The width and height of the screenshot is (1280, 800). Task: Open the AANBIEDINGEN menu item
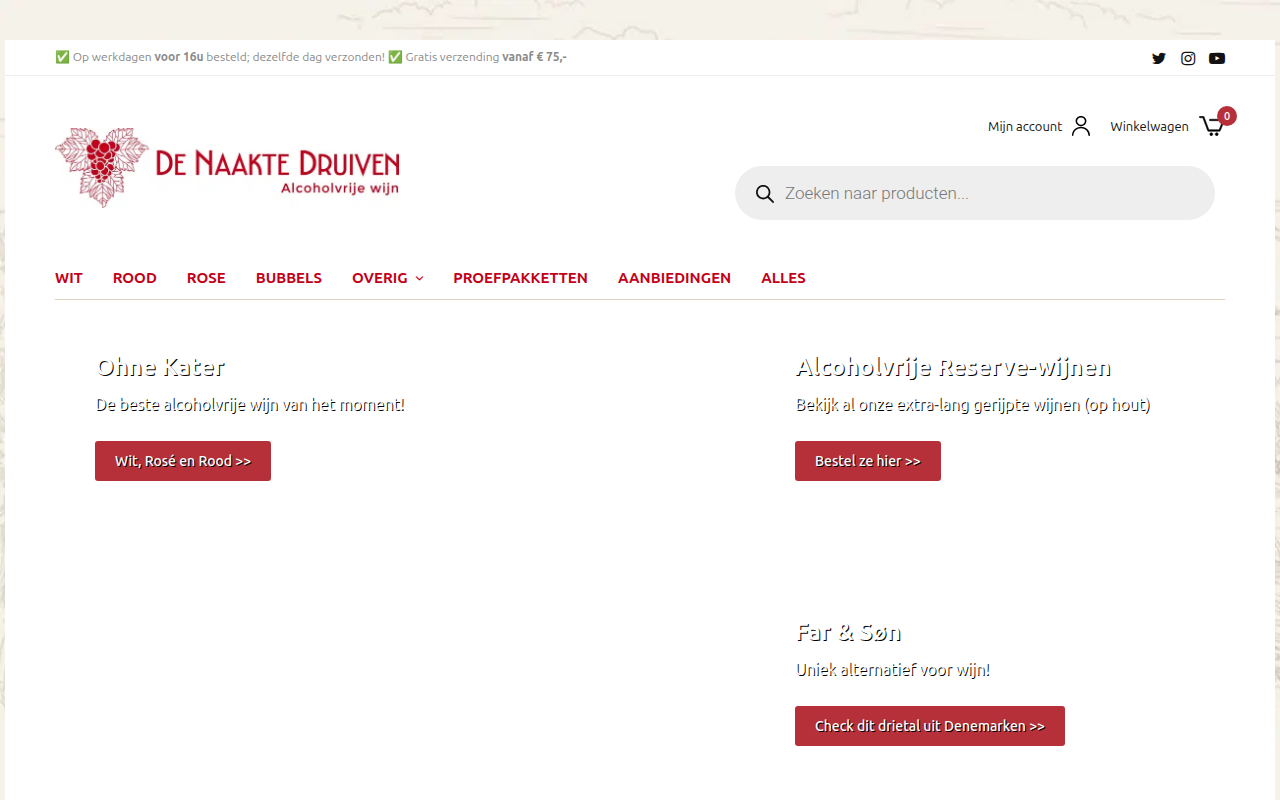[674, 278]
